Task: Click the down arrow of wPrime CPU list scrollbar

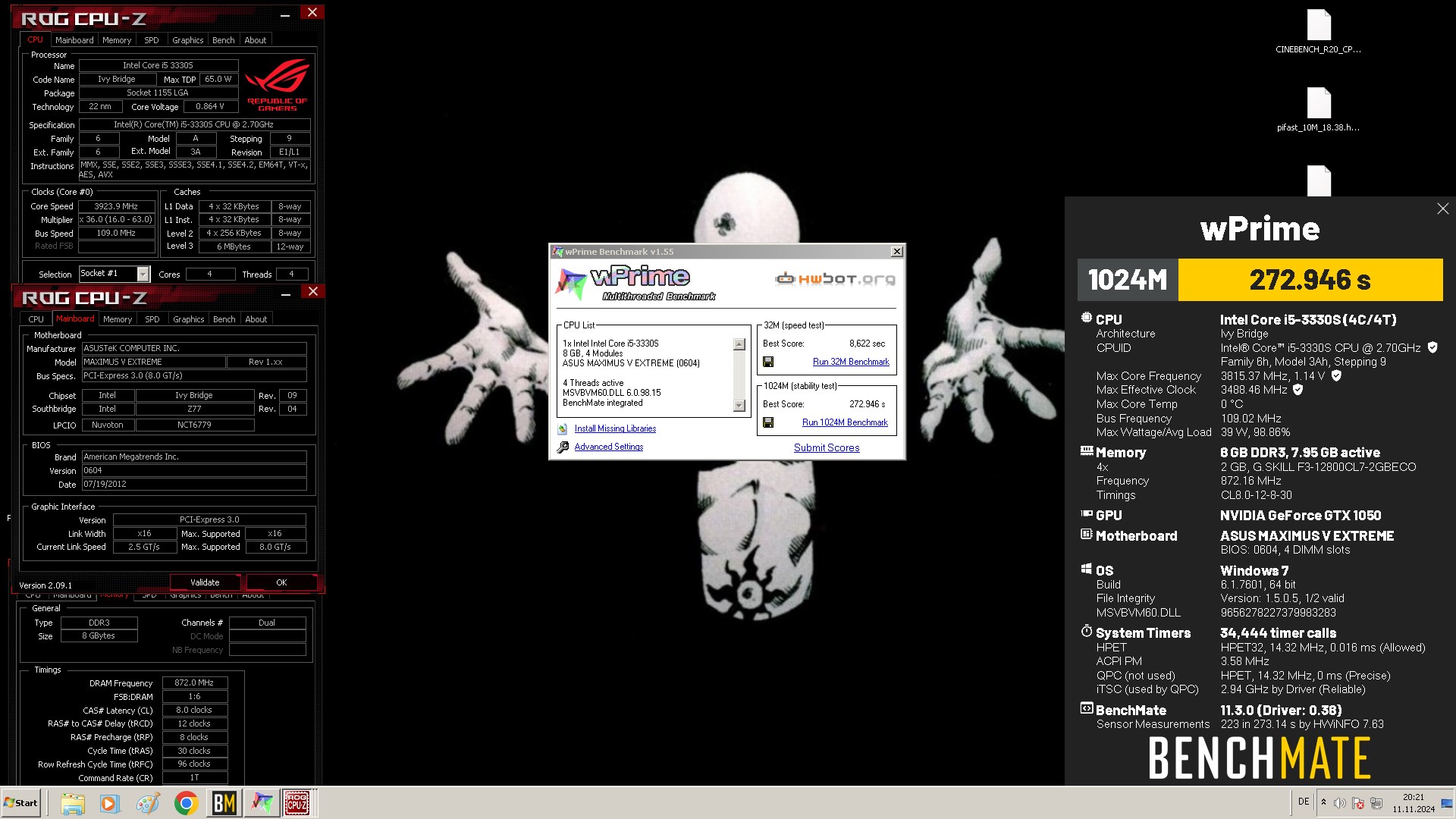Action: [739, 406]
